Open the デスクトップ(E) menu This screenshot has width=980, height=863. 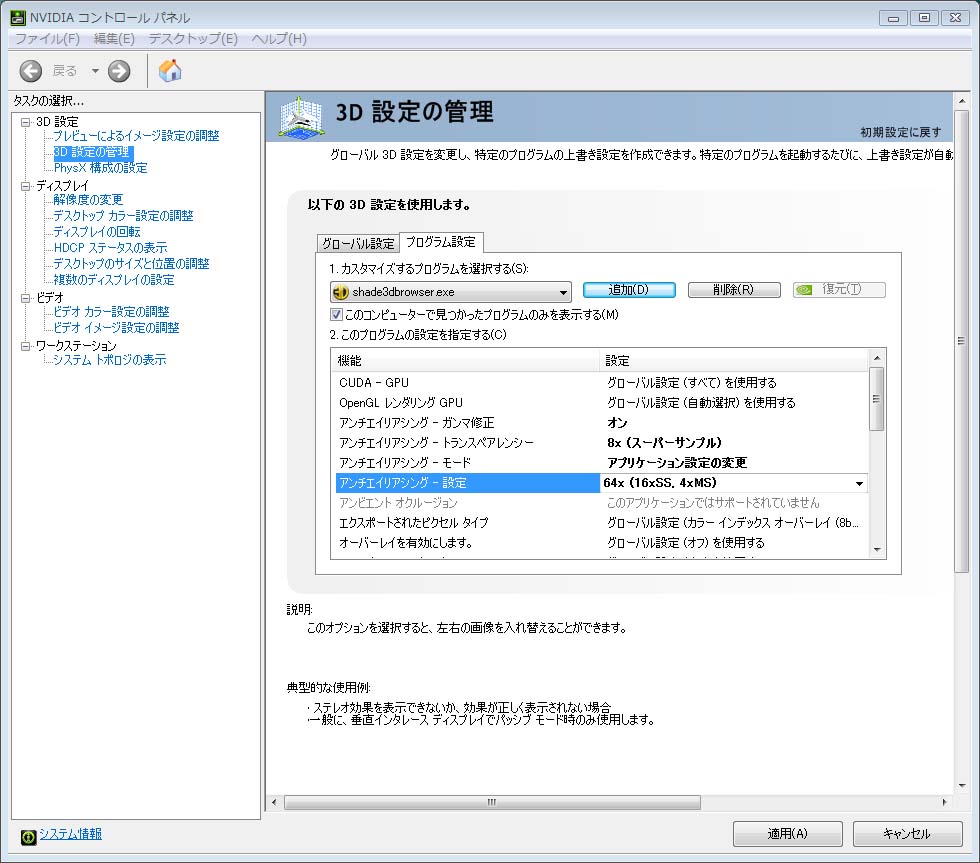click(192, 39)
